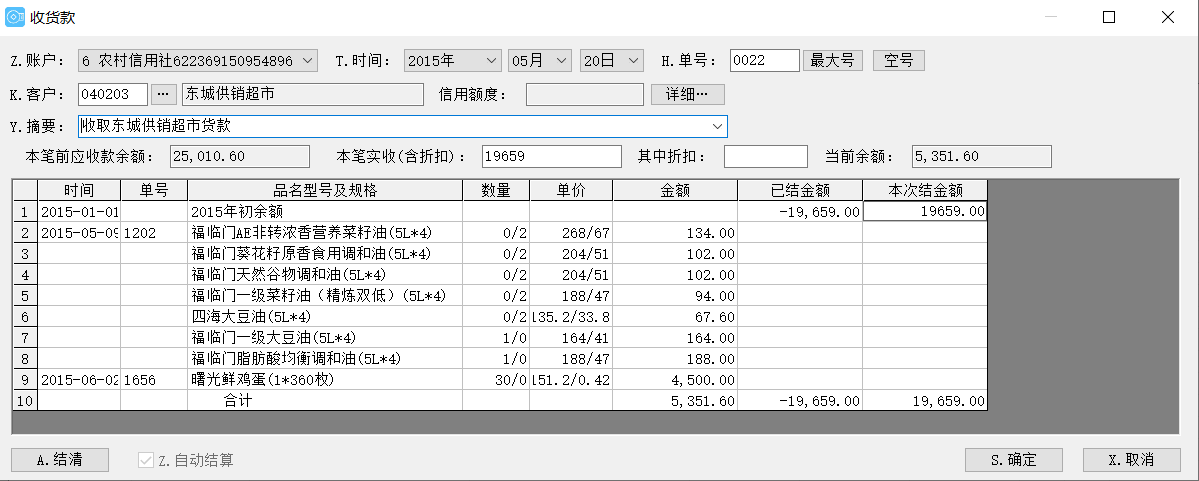
Task: Select 四海大豆油(5L*4) row
Action: click(325, 317)
